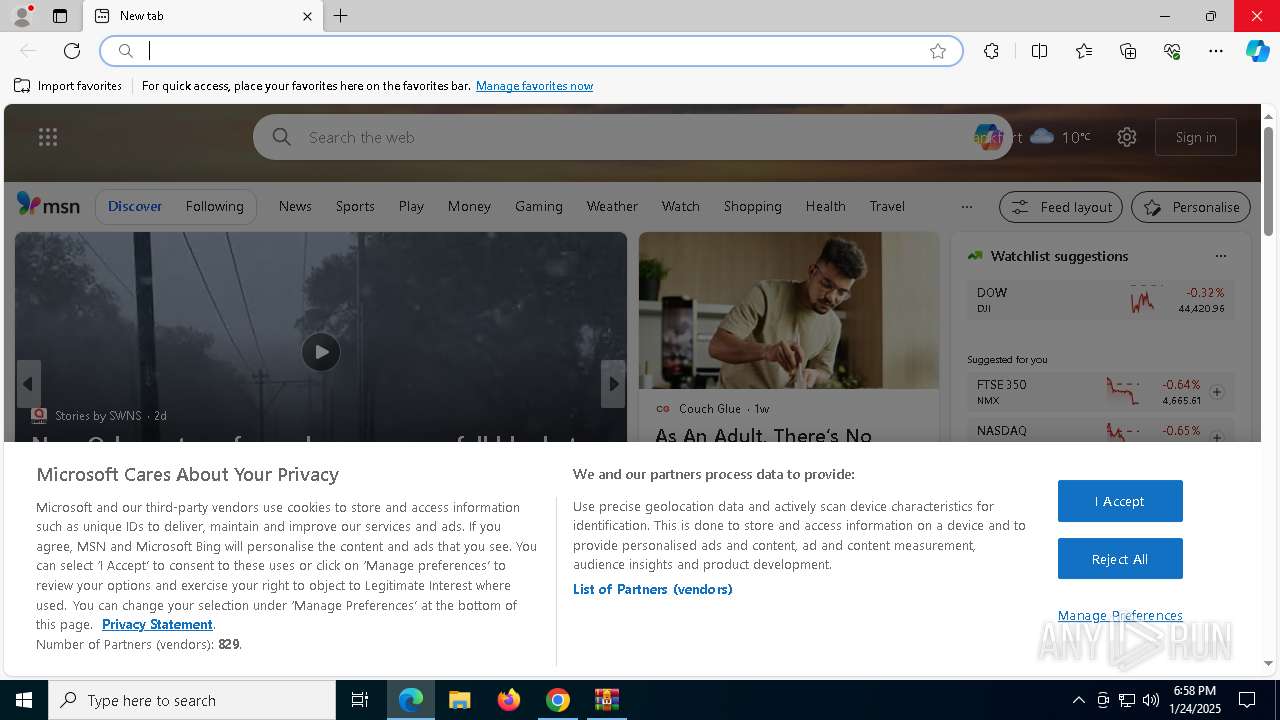Viewport: 1280px width, 720px height.
Task: Toggle split screen view
Action: point(1040,51)
